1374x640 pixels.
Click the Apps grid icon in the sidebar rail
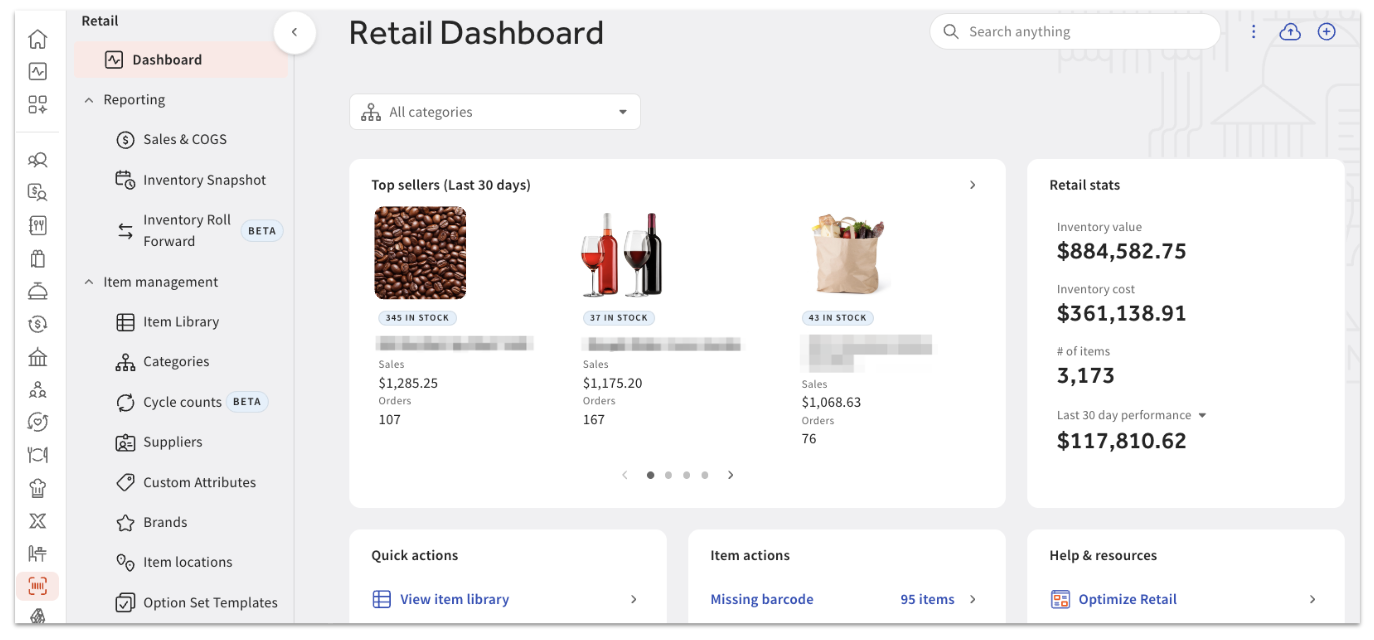pyautogui.click(x=38, y=103)
